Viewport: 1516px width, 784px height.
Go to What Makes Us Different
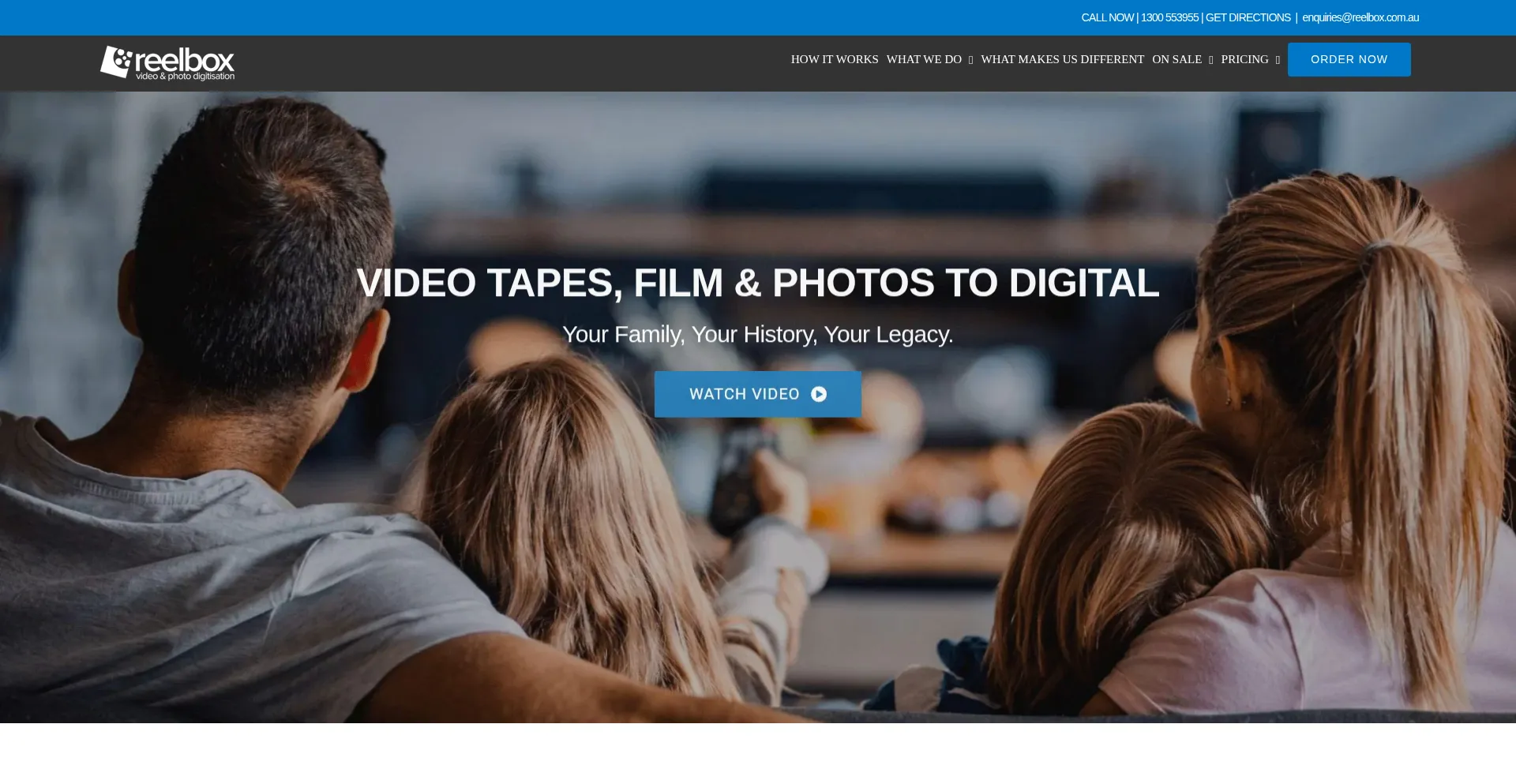[x=1062, y=59]
